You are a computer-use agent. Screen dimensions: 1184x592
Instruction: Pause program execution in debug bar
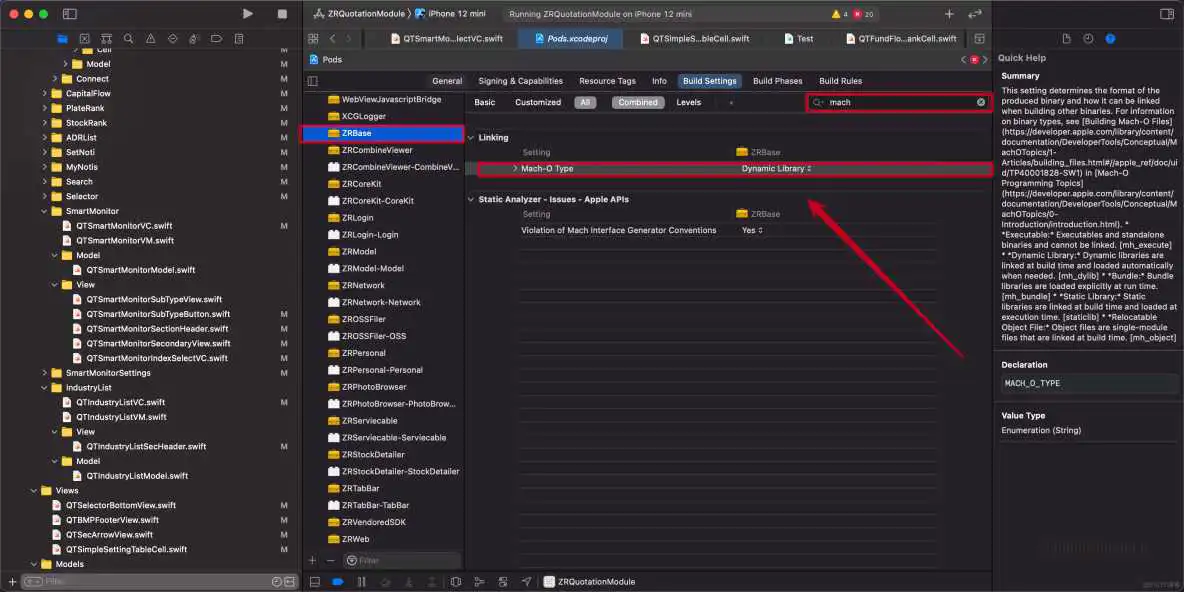click(x=362, y=582)
